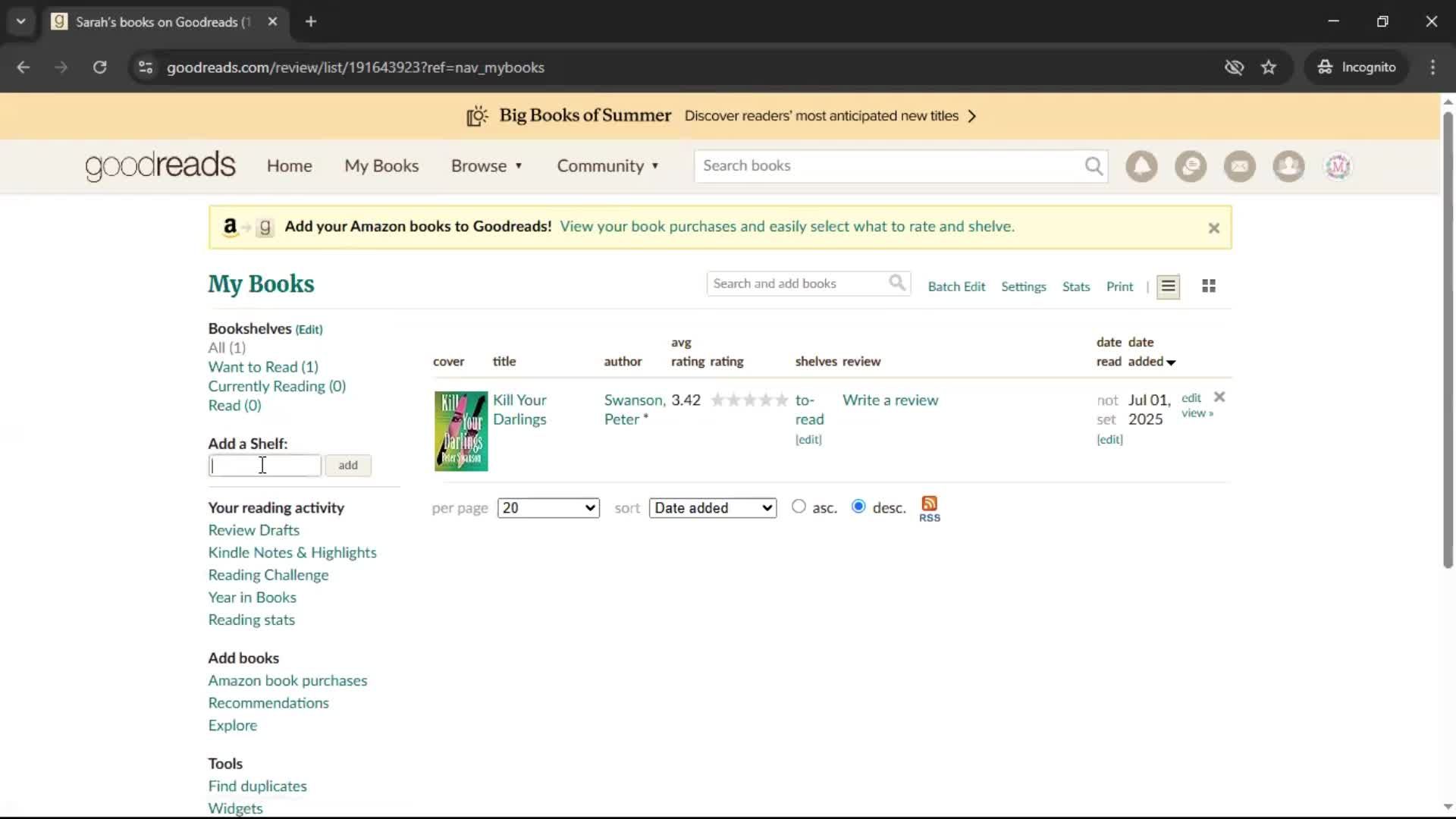
Task: Open Stats link
Action: (1075, 287)
